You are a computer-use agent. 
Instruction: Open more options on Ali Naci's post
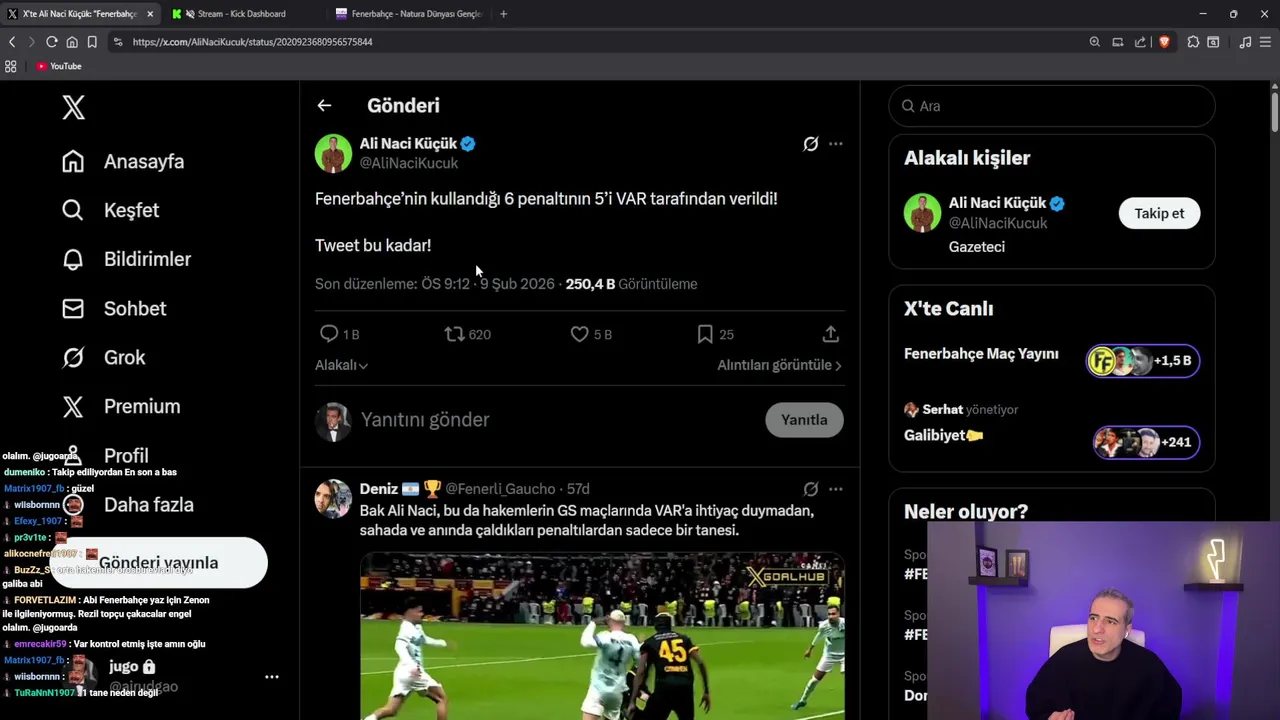tap(836, 144)
